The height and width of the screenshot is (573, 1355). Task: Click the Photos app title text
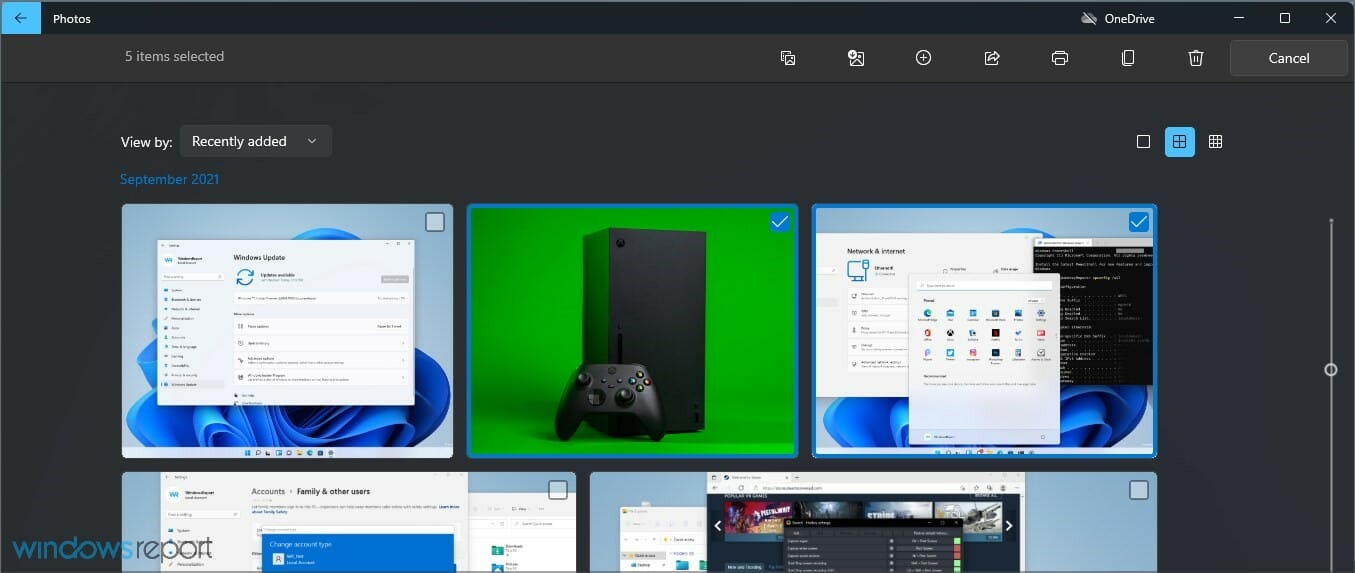[x=73, y=18]
